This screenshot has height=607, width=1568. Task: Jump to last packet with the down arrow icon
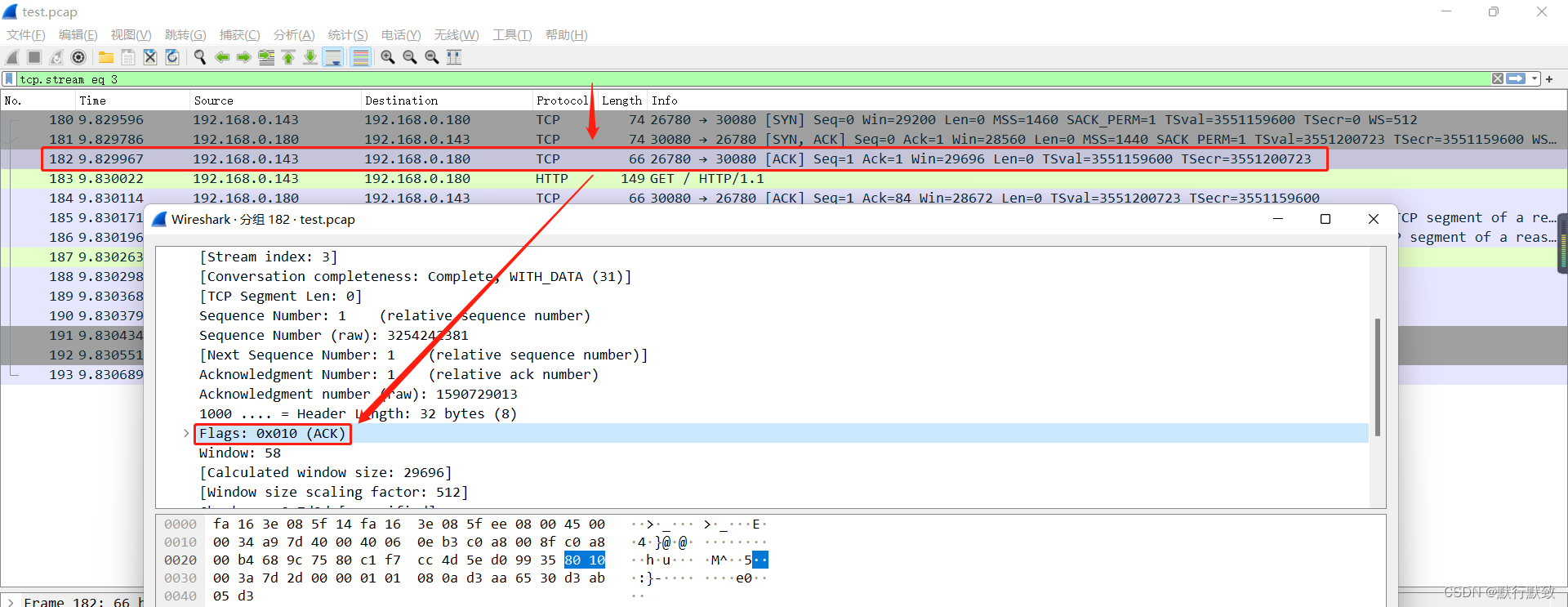[310, 57]
